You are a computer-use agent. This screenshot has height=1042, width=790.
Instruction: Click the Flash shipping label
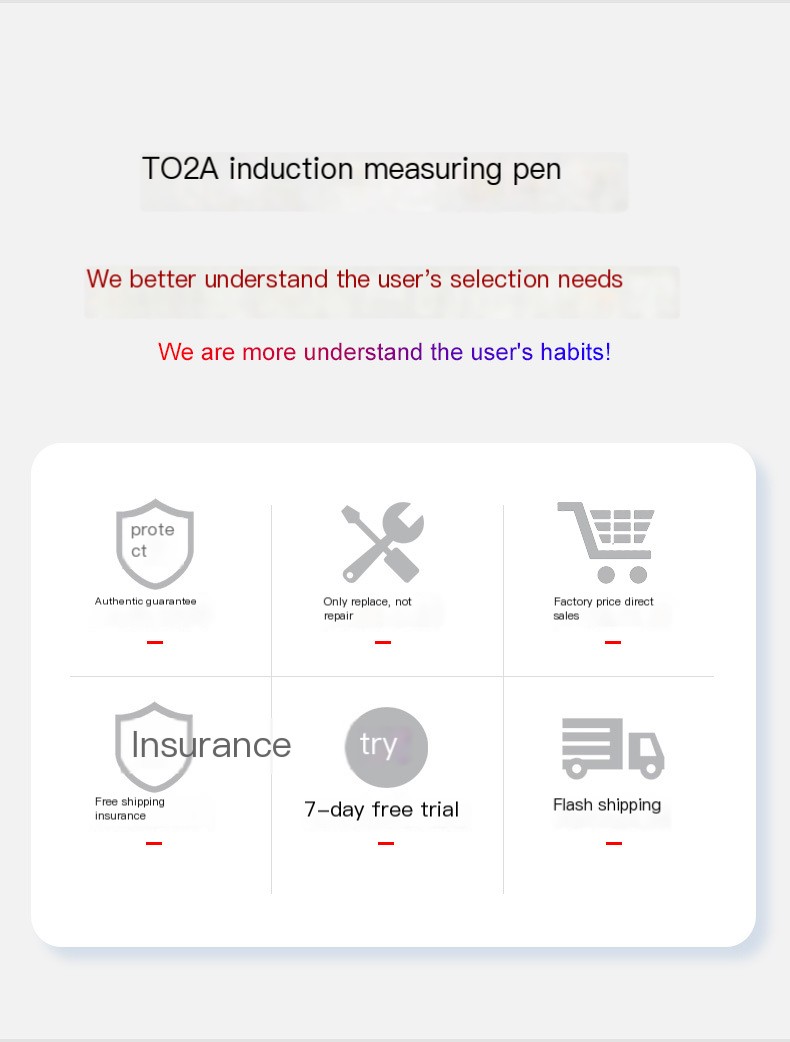[607, 805]
